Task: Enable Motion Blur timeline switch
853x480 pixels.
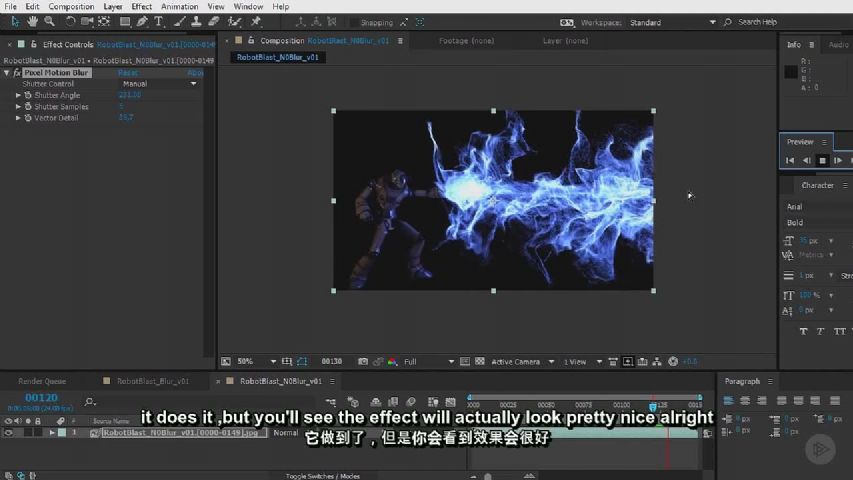Action: click(x=411, y=402)
